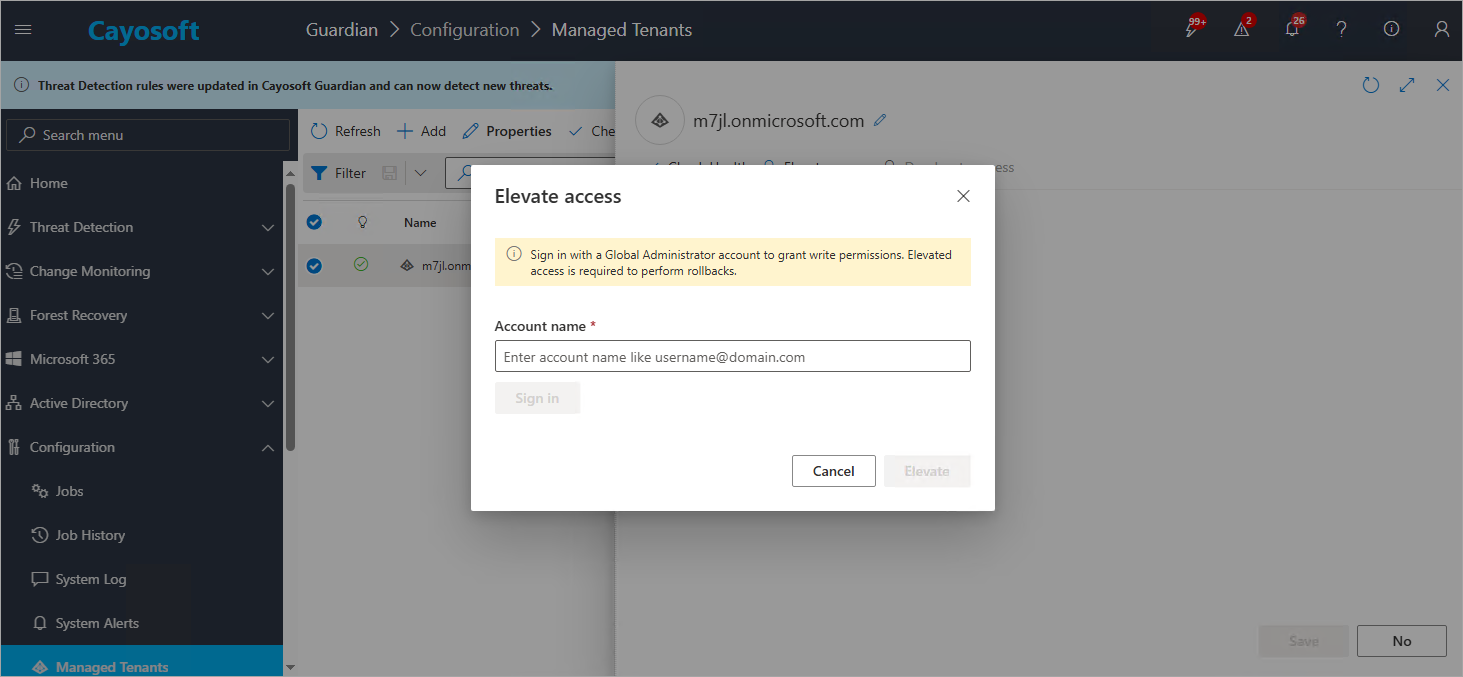The image size is (1463, 677).
Task: Click the Account name input field
Action: (732, 356)
